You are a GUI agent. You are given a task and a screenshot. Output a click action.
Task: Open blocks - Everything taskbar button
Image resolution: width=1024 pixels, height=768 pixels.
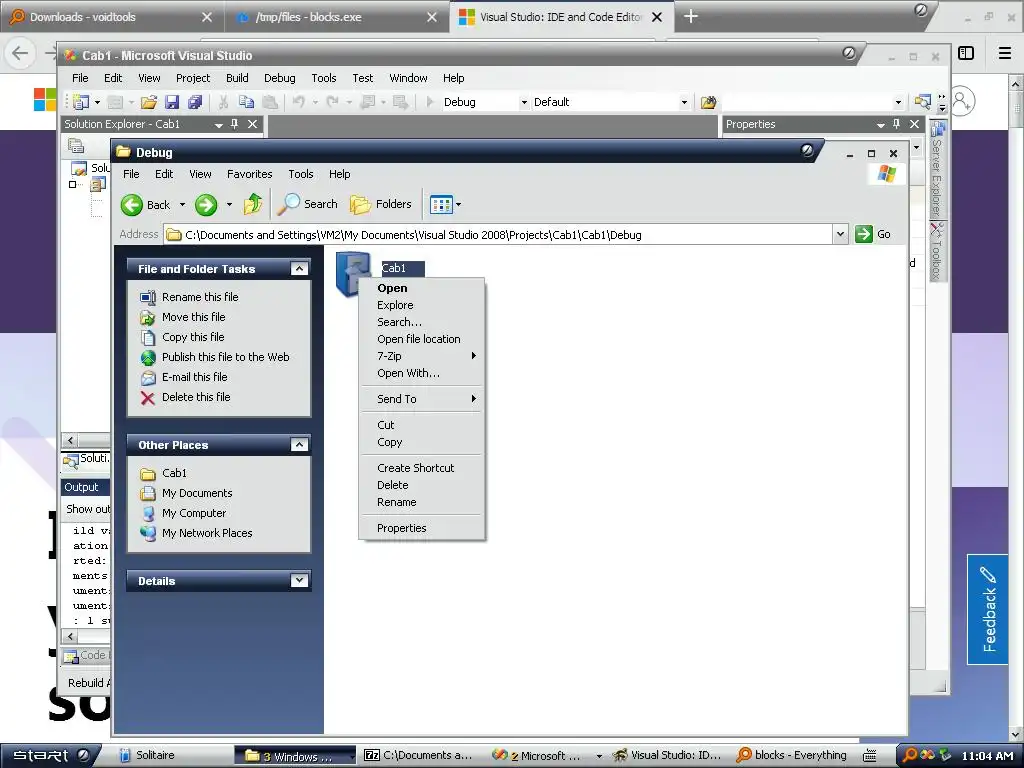[x=792, y=756]
